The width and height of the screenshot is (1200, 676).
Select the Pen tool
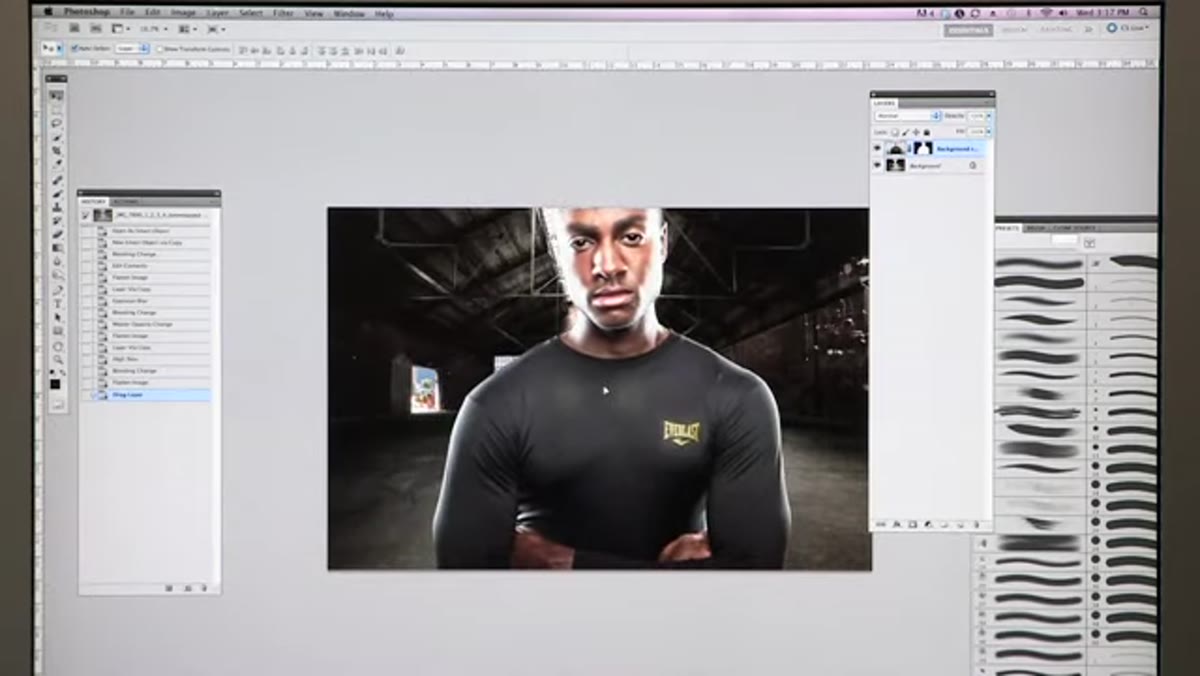(x=56, y=289)
